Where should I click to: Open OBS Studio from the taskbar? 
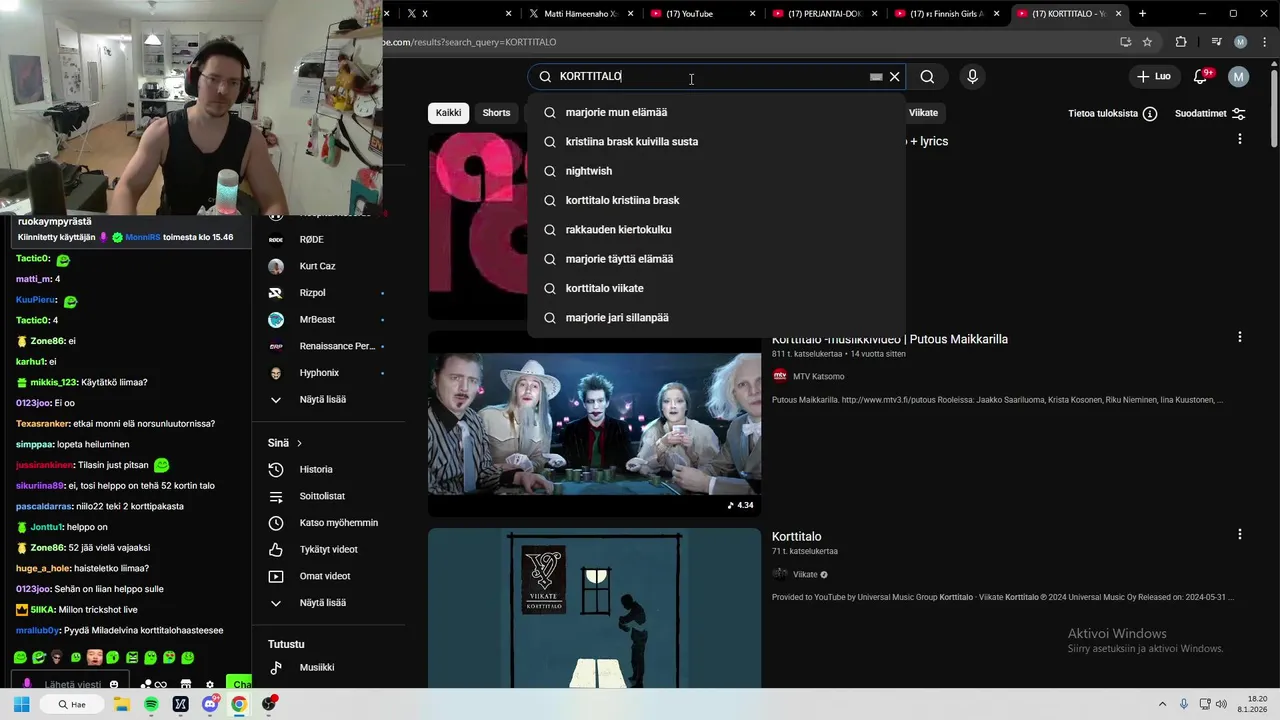[x=268, y=704]
